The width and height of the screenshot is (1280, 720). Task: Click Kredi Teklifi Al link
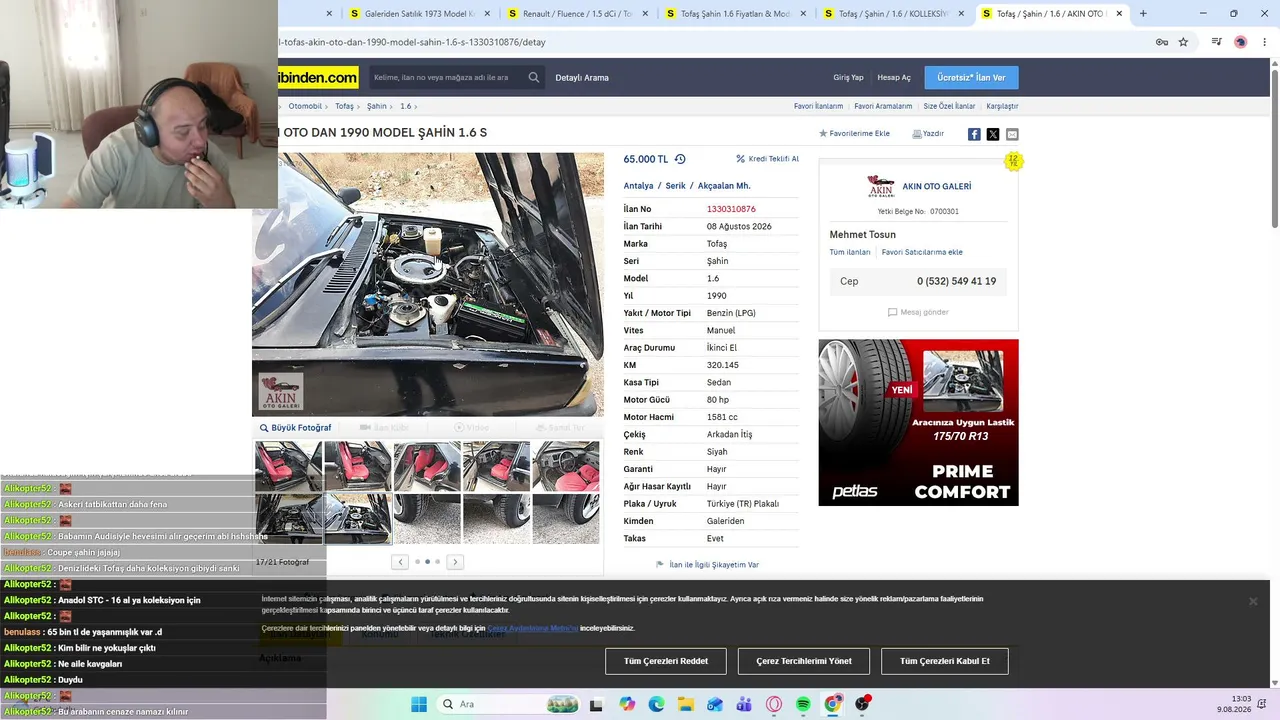(767, 159)
